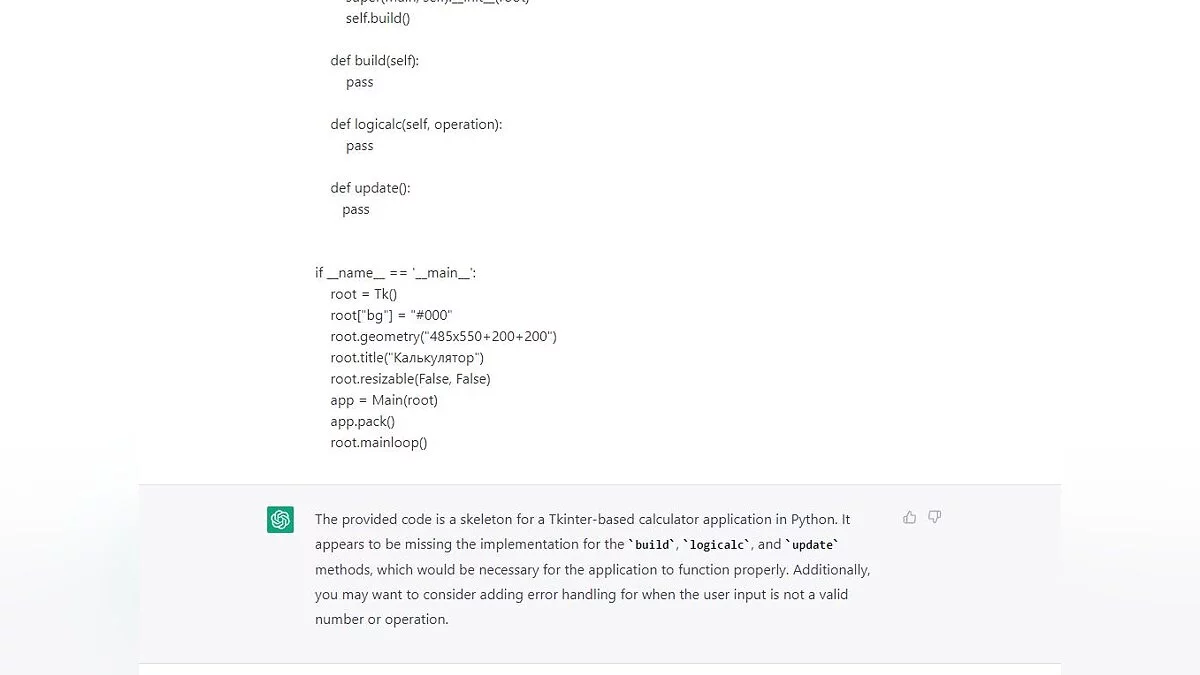Image resolution: width=1200 pixels, height=675 pixels.
Task: Click the thumbs down feedback icon
Action: click(x=934, y=517)
